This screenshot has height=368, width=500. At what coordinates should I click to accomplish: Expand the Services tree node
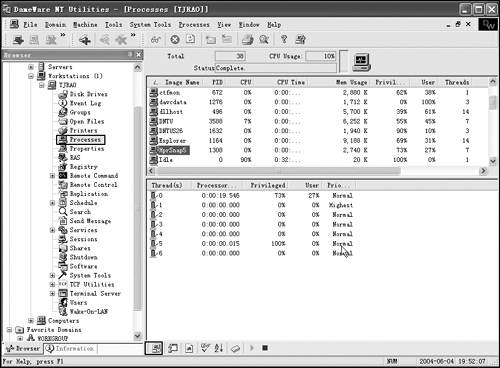[x=52, y=230]
